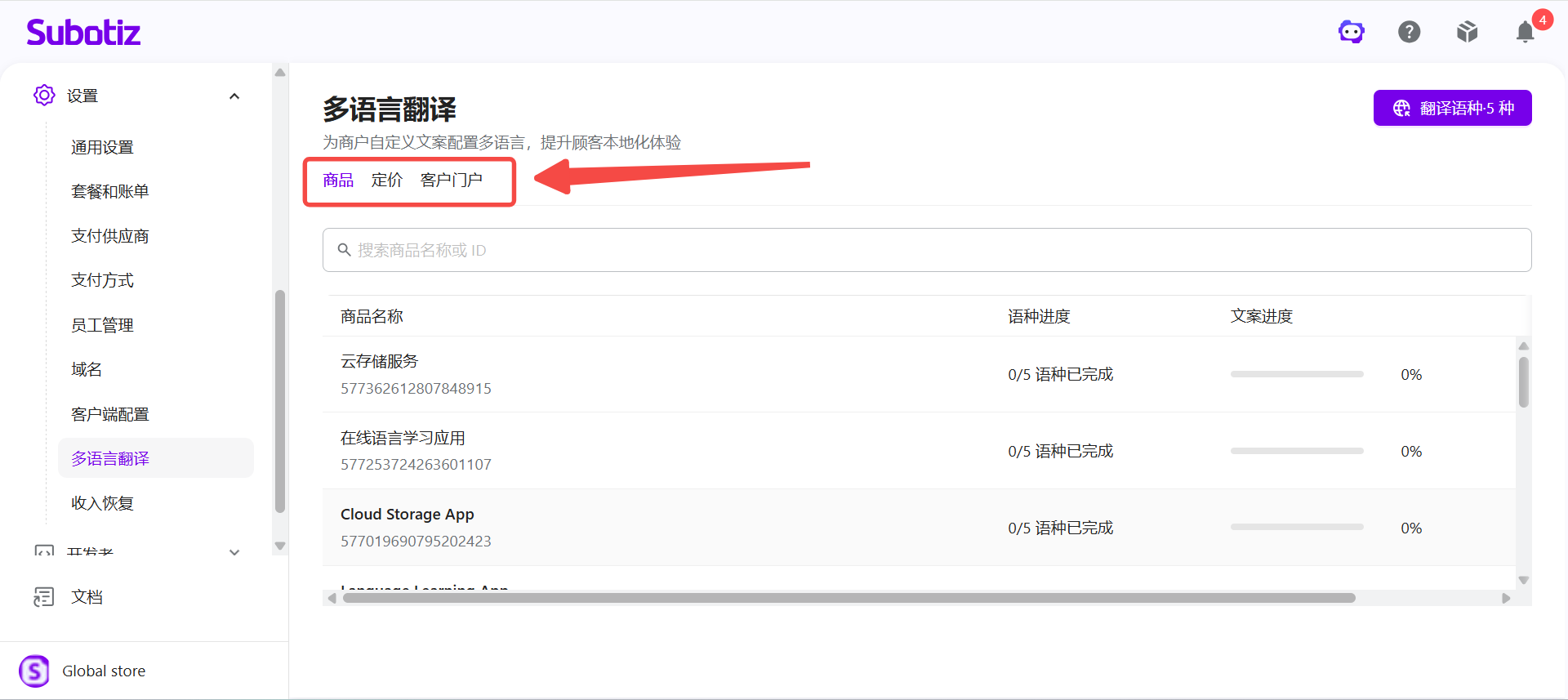Click the 文档 document icon
This screenshot has height=700, width=1568.
pos(44,597)
